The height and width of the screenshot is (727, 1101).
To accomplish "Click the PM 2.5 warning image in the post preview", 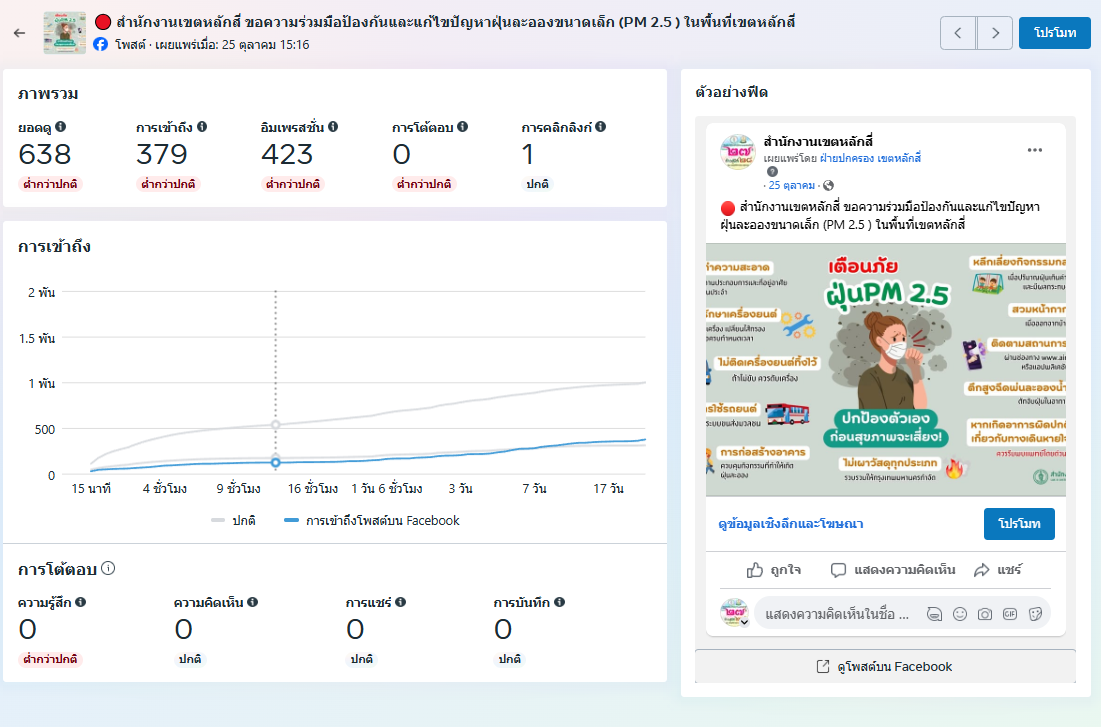I will [885, 369].
